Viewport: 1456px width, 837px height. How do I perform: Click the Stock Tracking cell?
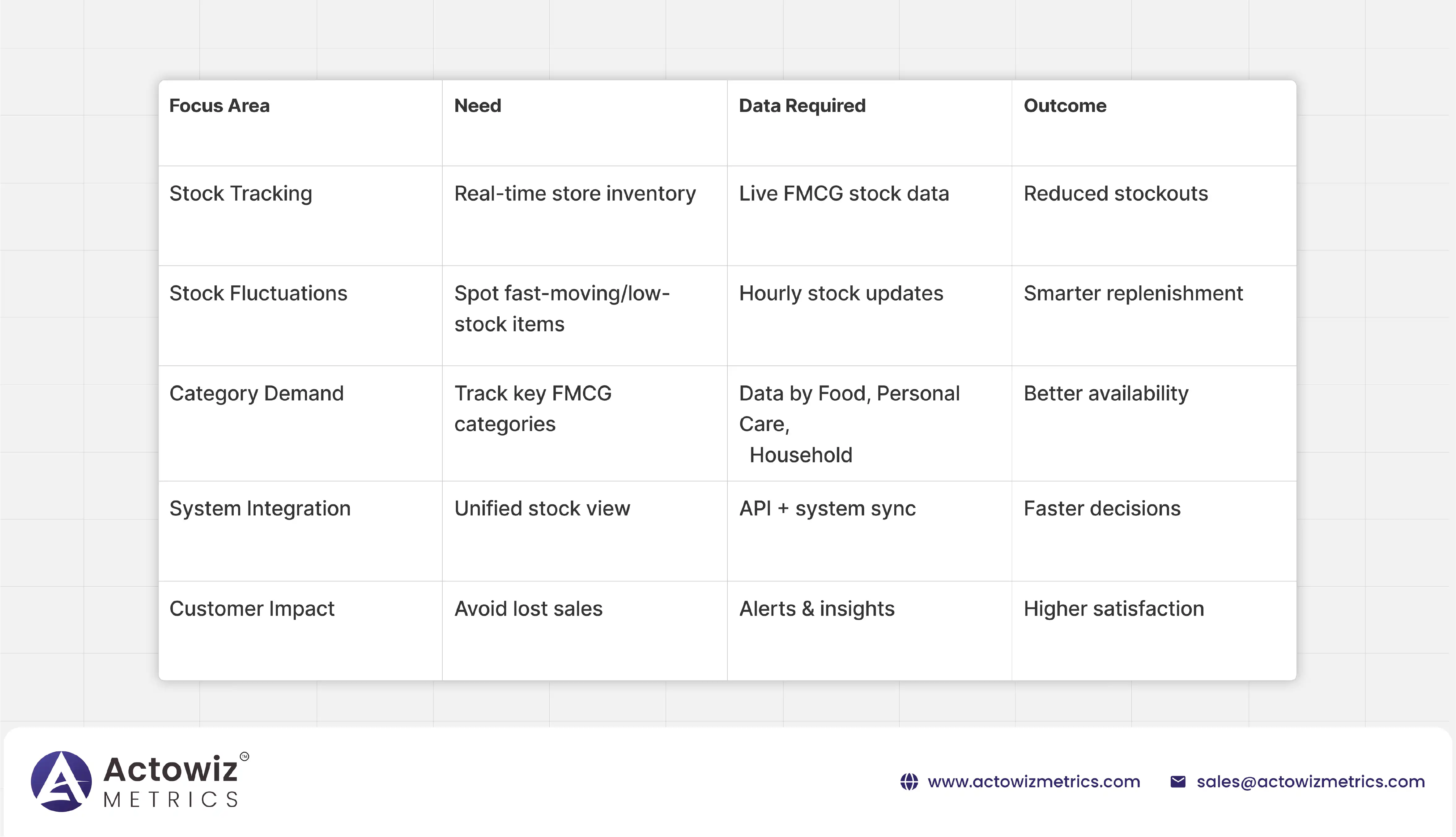[x=240, y=194]
